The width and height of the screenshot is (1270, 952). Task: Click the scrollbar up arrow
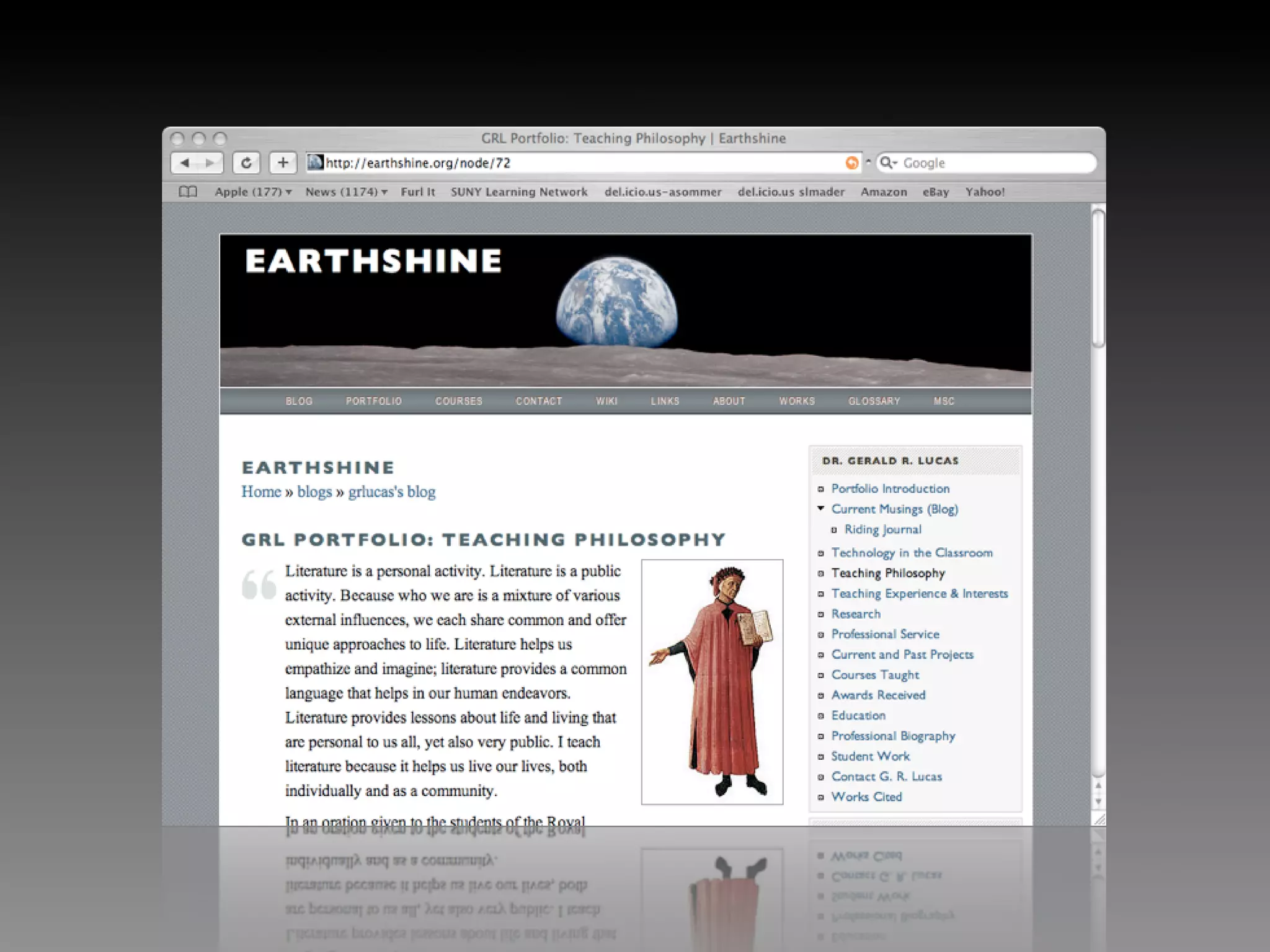pos(1098,786)
